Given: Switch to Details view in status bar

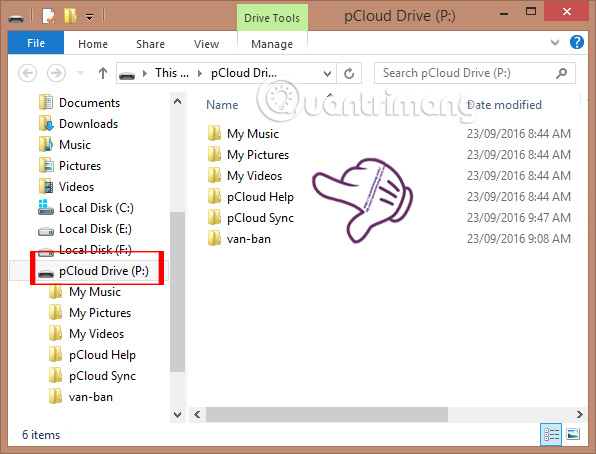Looking at the screenshot, I should coord(551,434).
